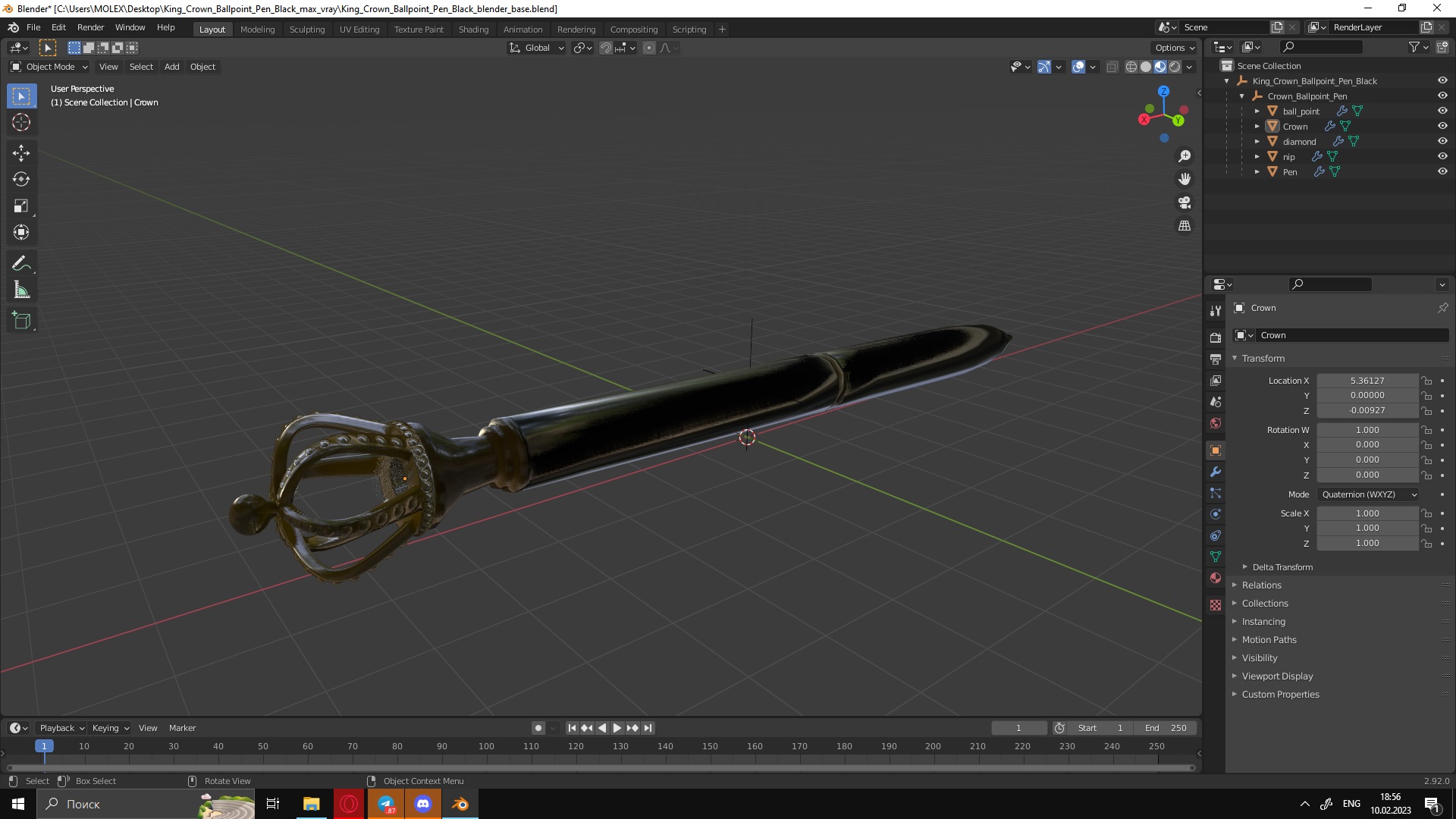This screenshot has width=1456, height=819.
Task: Click the Location X value field
Action: tap(1367, 381)
